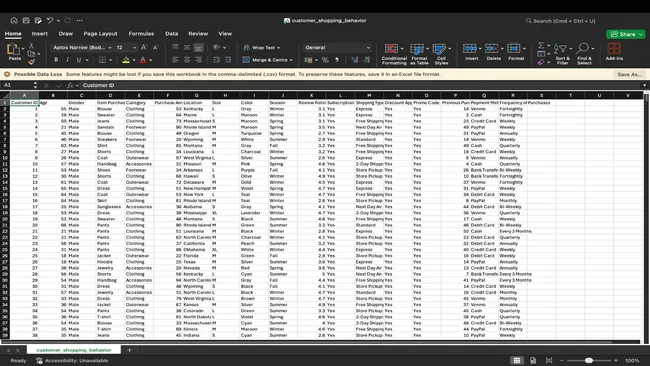Image resolution: width=650 pixels, height=366 pixels.
Task: Click the Paste clipboard icon
Action: (x=13, y=50)
